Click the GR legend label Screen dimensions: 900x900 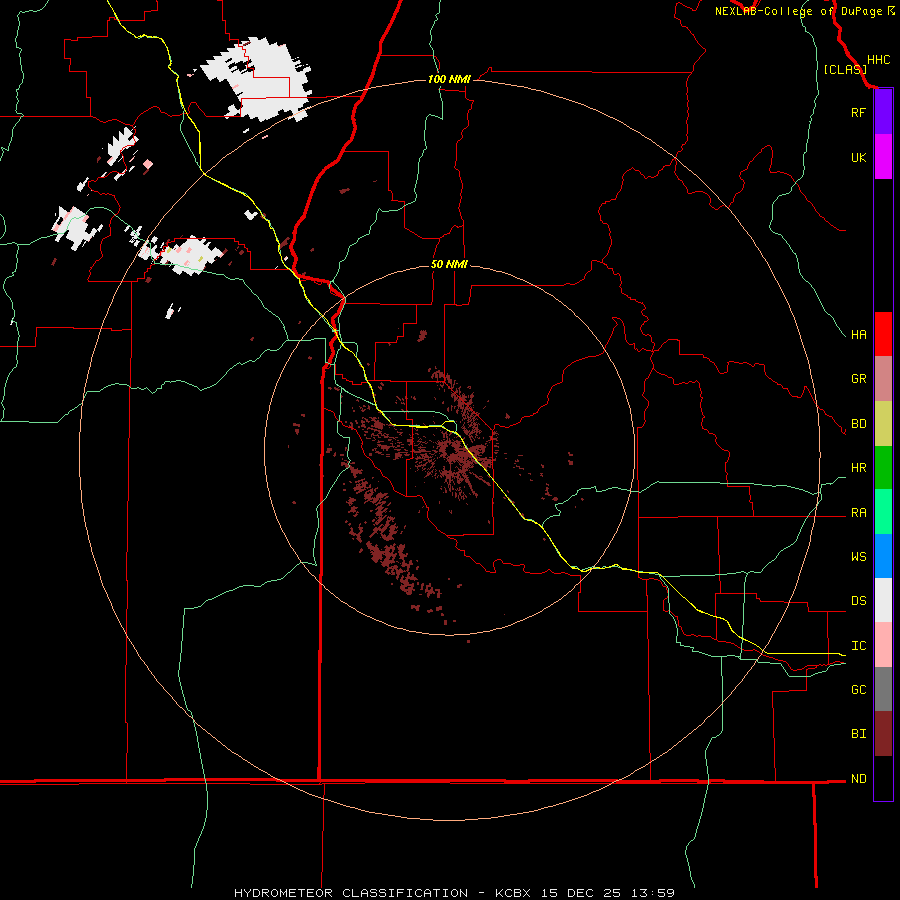click(x=858, y=379)
